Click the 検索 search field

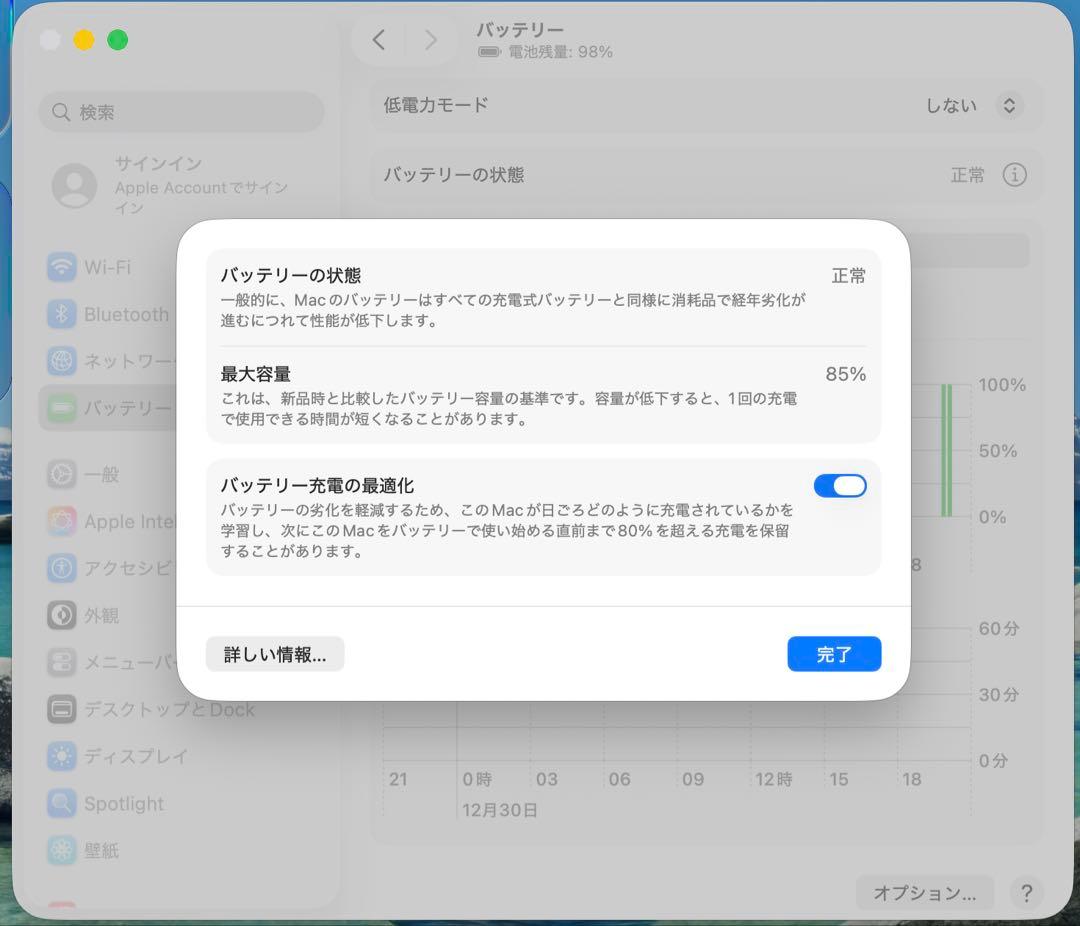point(181,112)
